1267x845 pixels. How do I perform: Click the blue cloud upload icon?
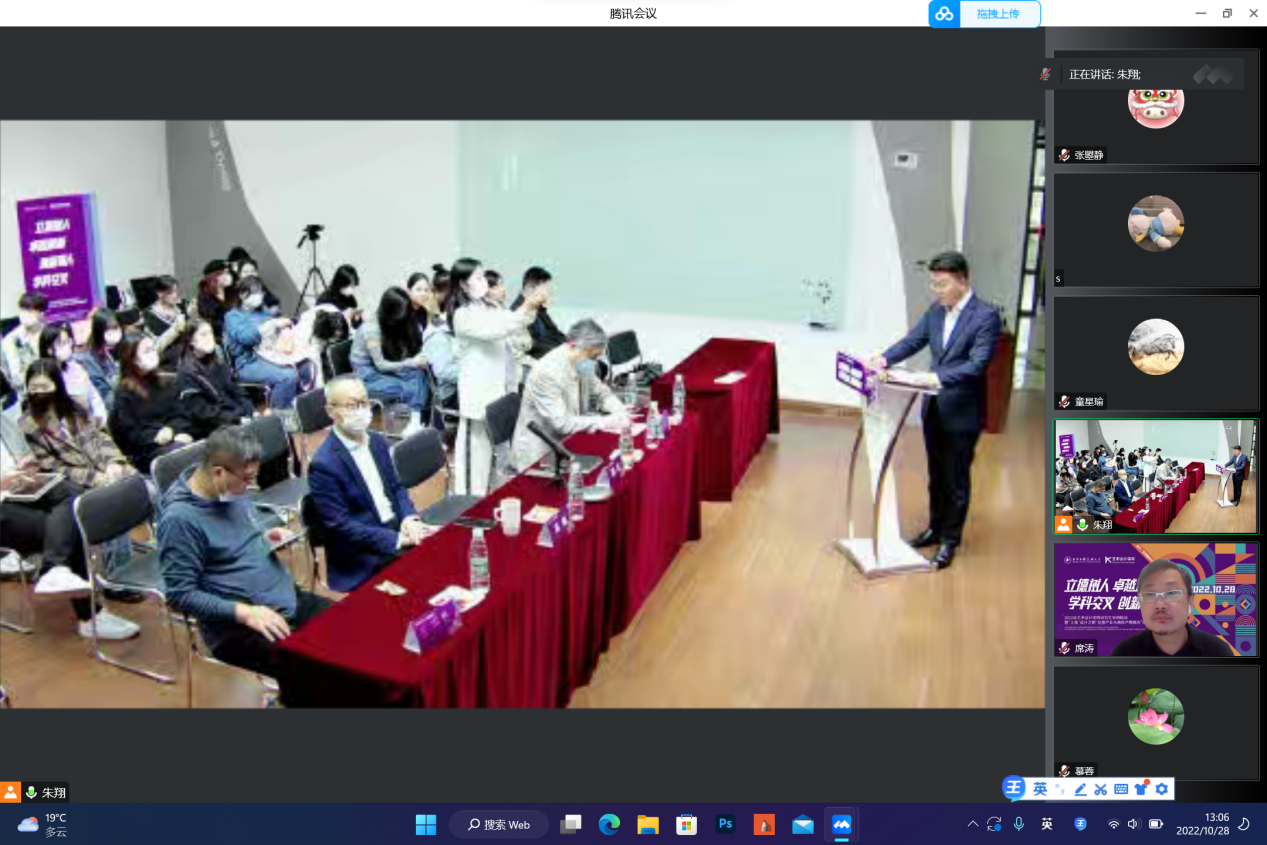[944, 14]
